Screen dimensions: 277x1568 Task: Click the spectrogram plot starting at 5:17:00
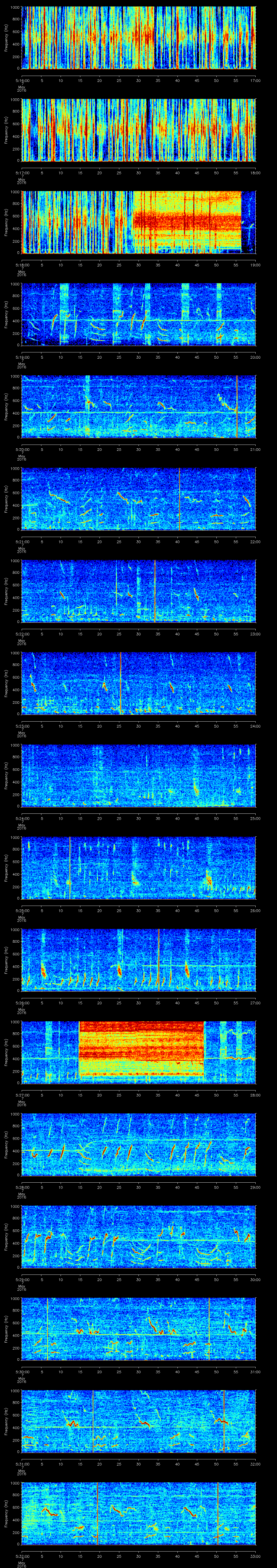pos(139,130)
